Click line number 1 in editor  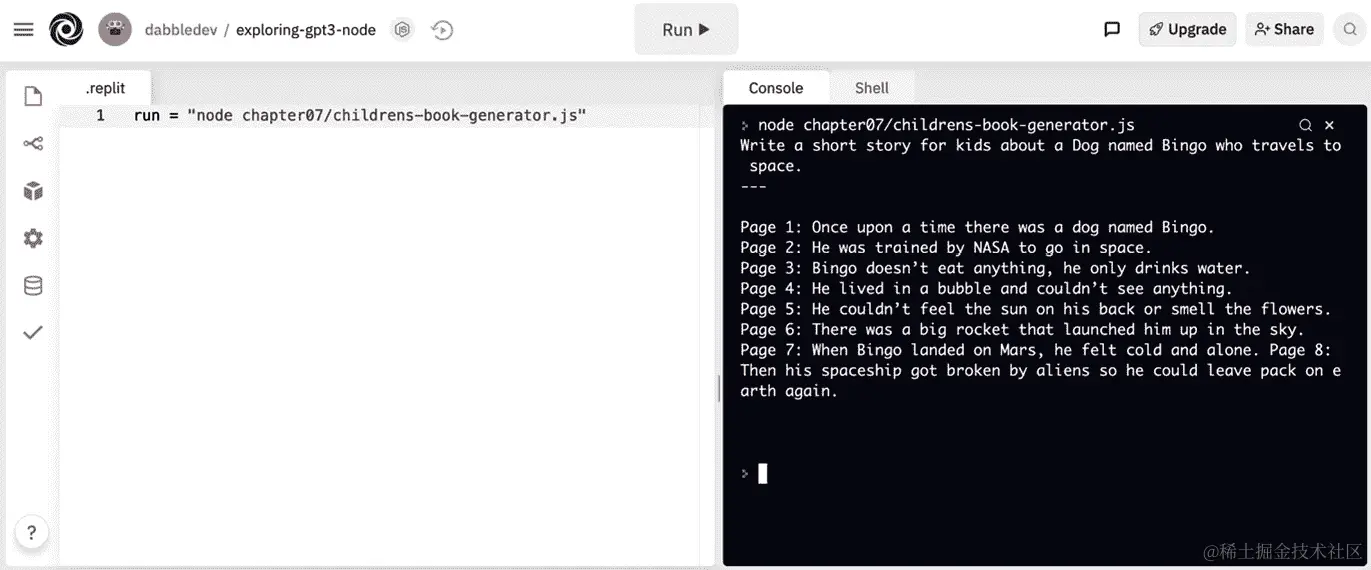(x=100, y=116)
